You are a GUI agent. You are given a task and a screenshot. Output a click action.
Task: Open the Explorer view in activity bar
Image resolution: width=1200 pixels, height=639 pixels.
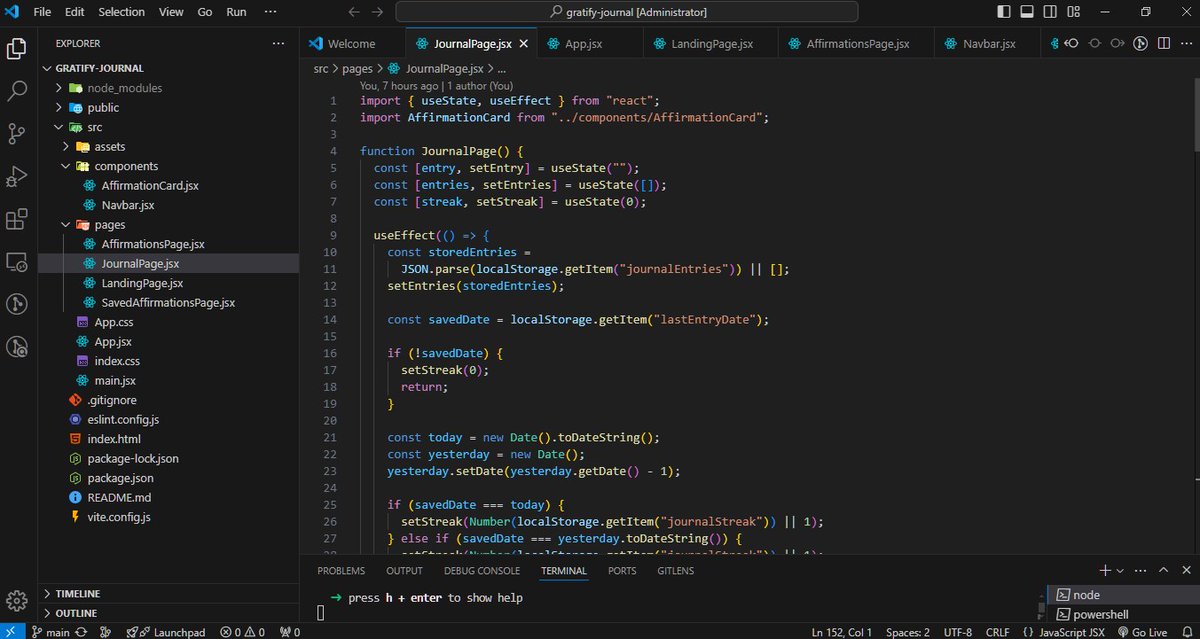tap(17, 48)
